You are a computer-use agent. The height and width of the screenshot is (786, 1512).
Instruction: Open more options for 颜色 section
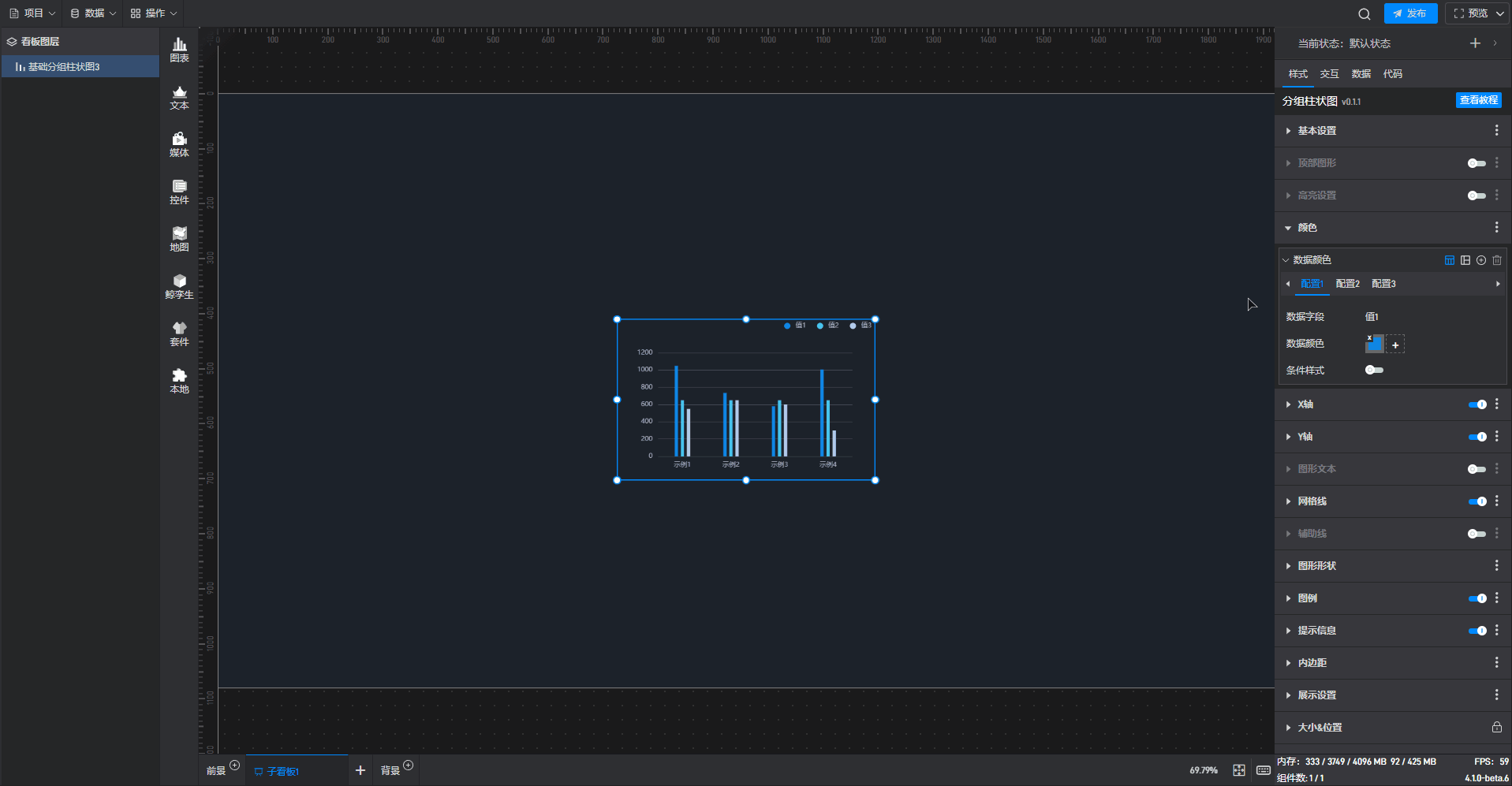pos(1496,227)
